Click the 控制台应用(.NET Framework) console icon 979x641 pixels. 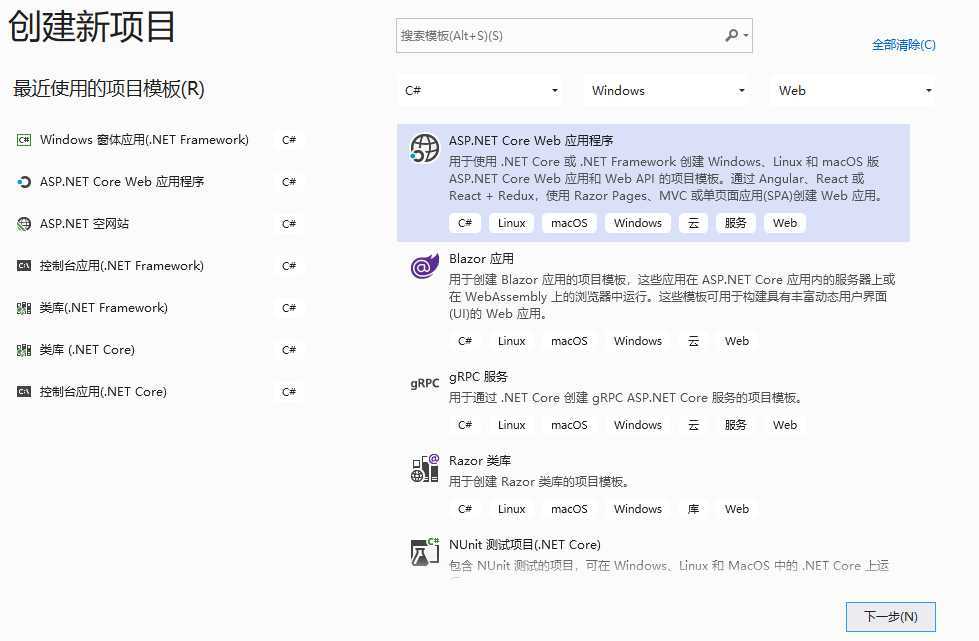(x=24, y=266)
